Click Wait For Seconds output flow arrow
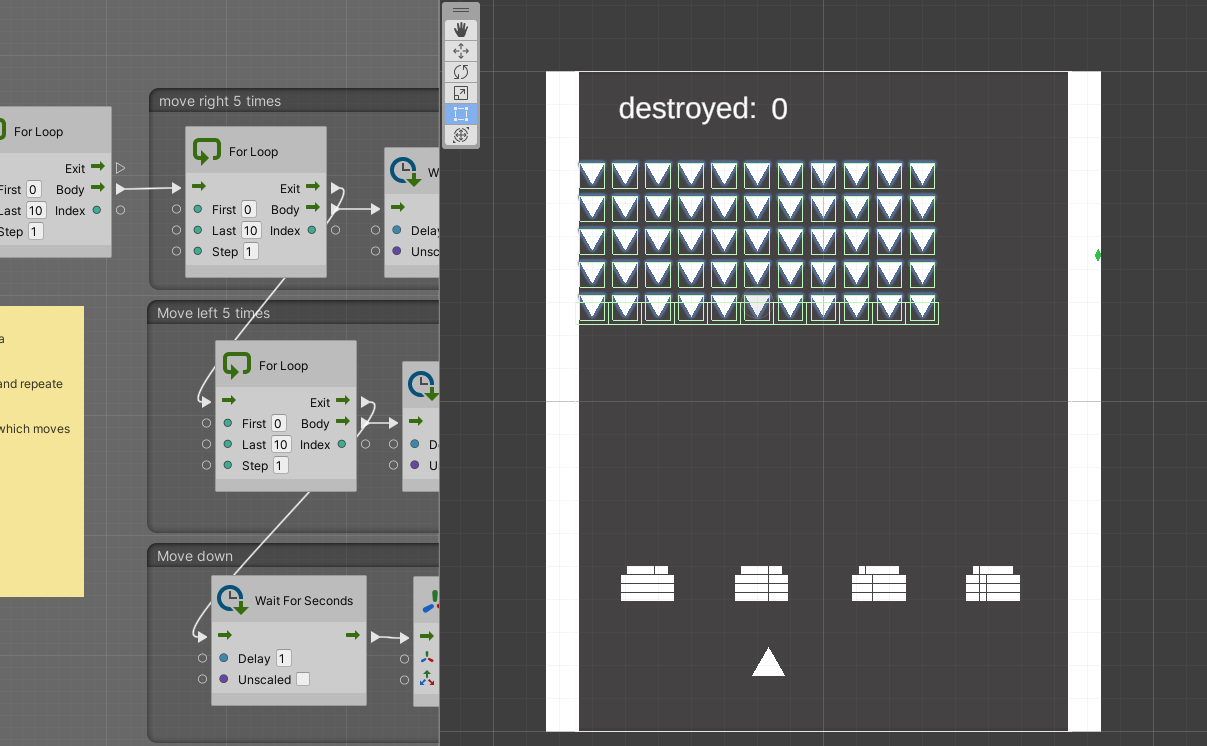The height and width of the screenshot is (746, 1207). coord(353,636)
